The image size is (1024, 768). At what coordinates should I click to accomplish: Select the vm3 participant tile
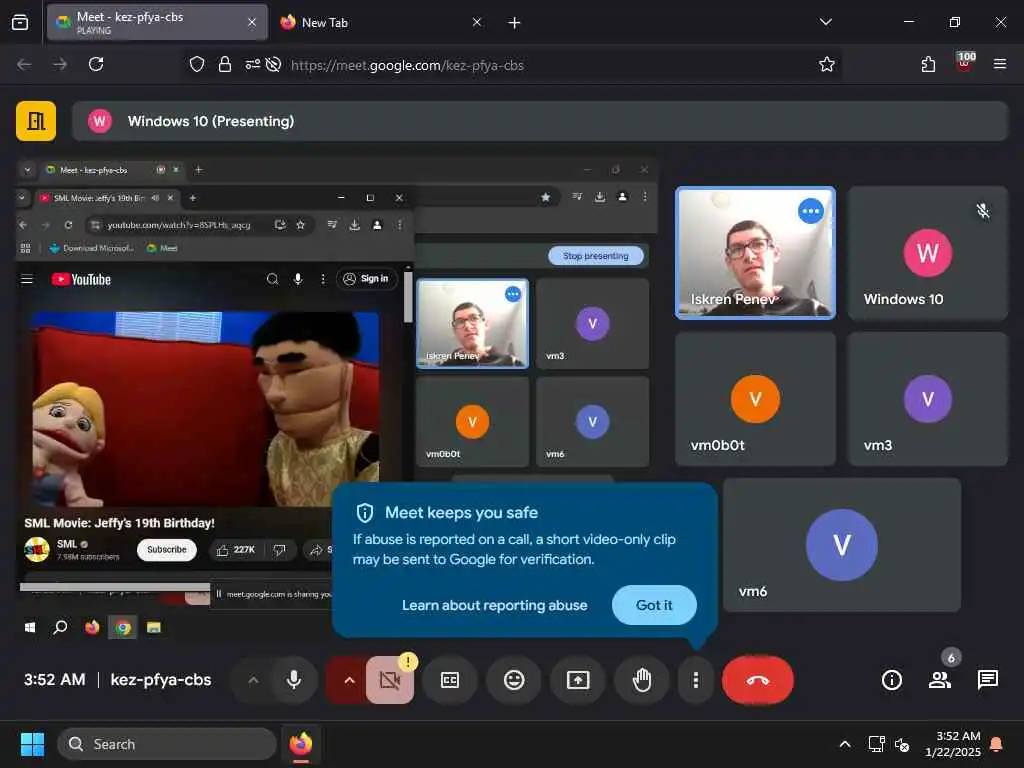(x=927, y=399)
